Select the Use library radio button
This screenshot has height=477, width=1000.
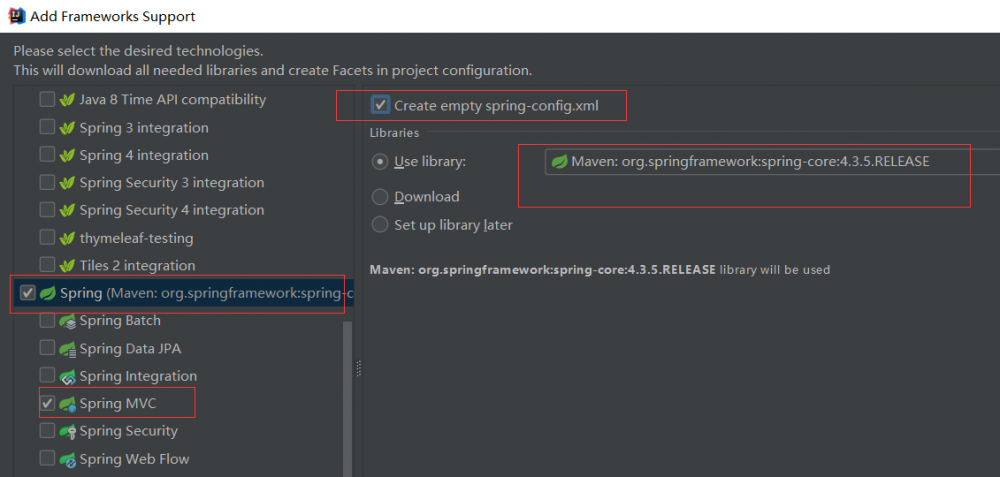click(380, 162)
